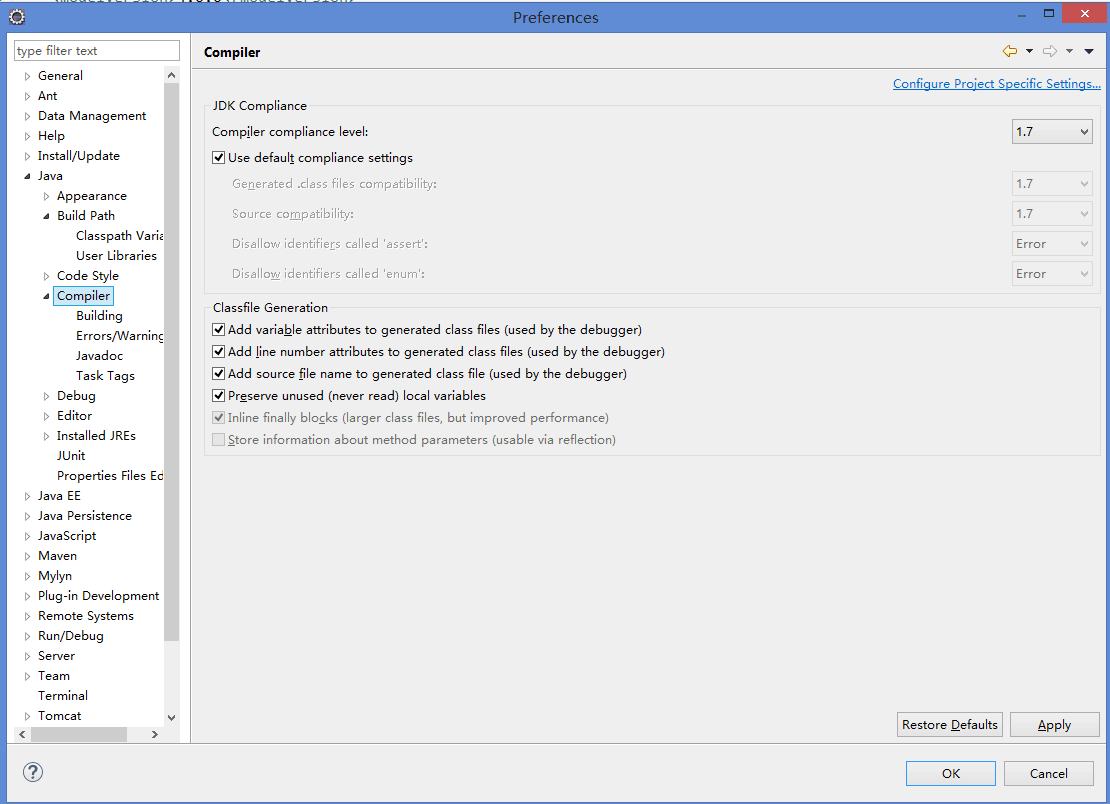Collapse the Build Path node
The height and width of the screenshot is (804, 1110).
tap(47, 216)
